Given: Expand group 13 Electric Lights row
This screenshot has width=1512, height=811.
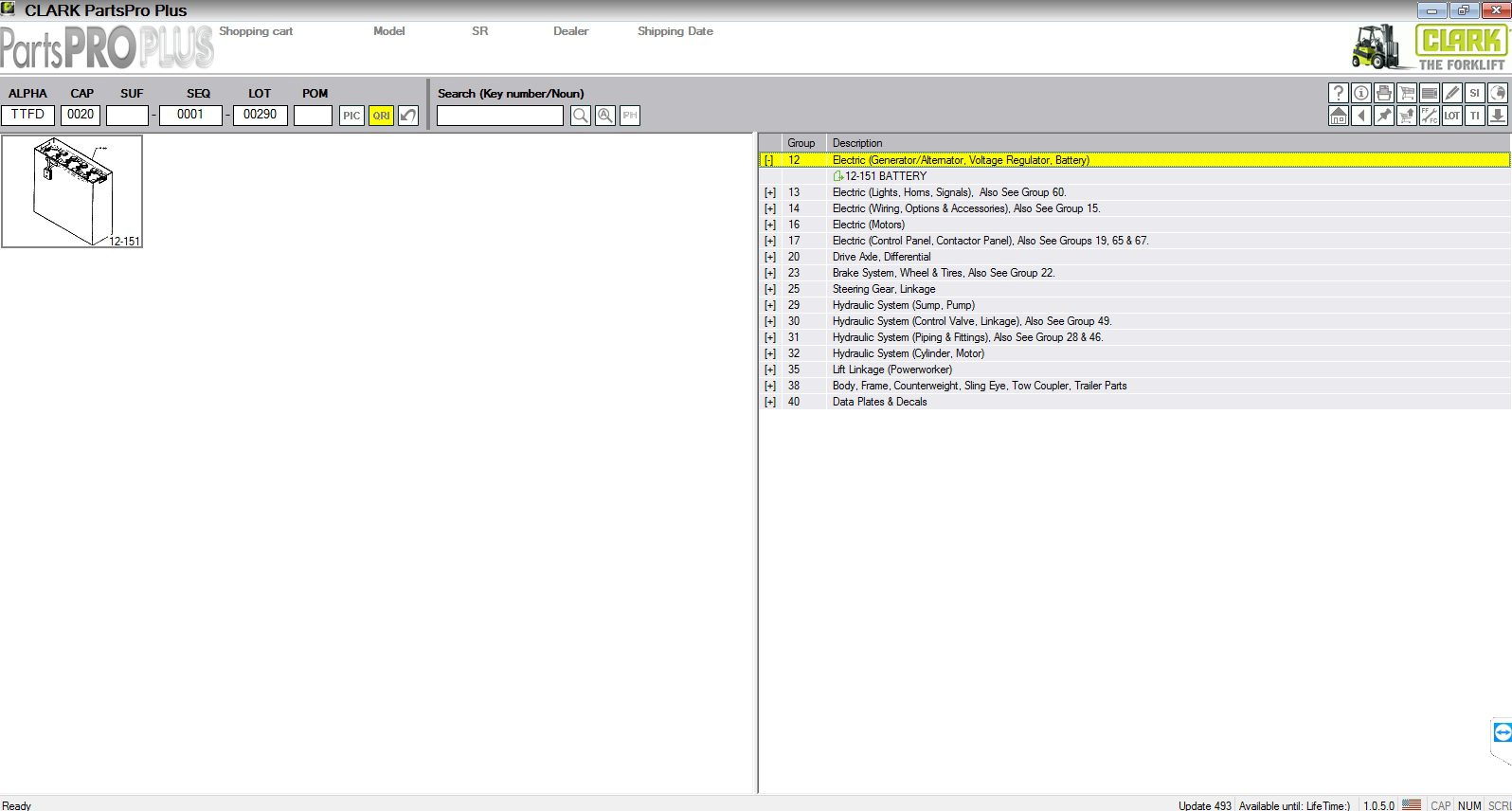Looking at the screenshot, I should tap(769, 192).
